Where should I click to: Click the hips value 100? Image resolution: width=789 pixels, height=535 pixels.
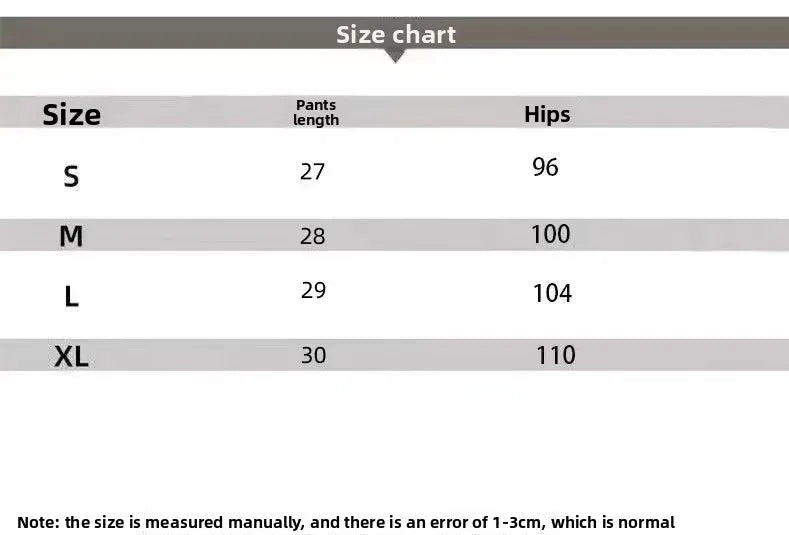550,234
